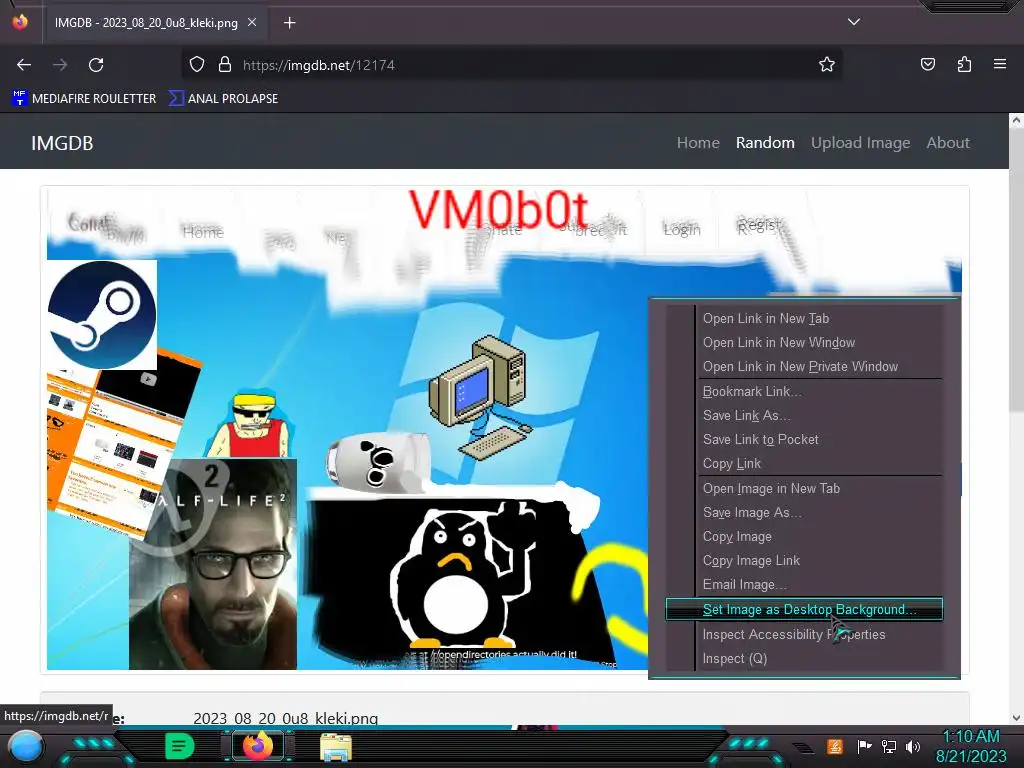
Task: Open the shield tracking protection icon
Action: [197, 65]
